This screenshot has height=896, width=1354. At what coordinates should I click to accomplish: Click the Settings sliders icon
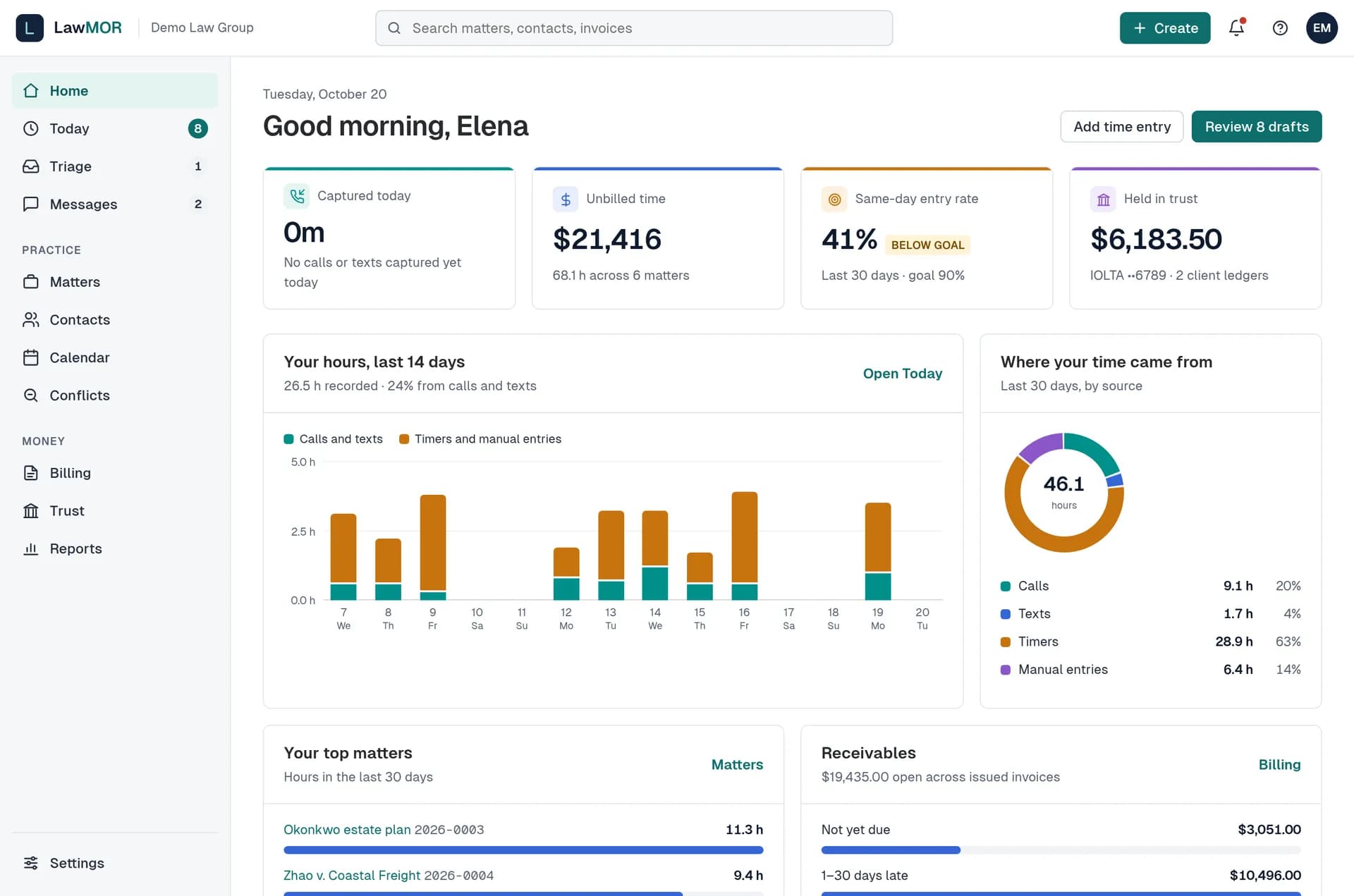[x=31, y=863]
